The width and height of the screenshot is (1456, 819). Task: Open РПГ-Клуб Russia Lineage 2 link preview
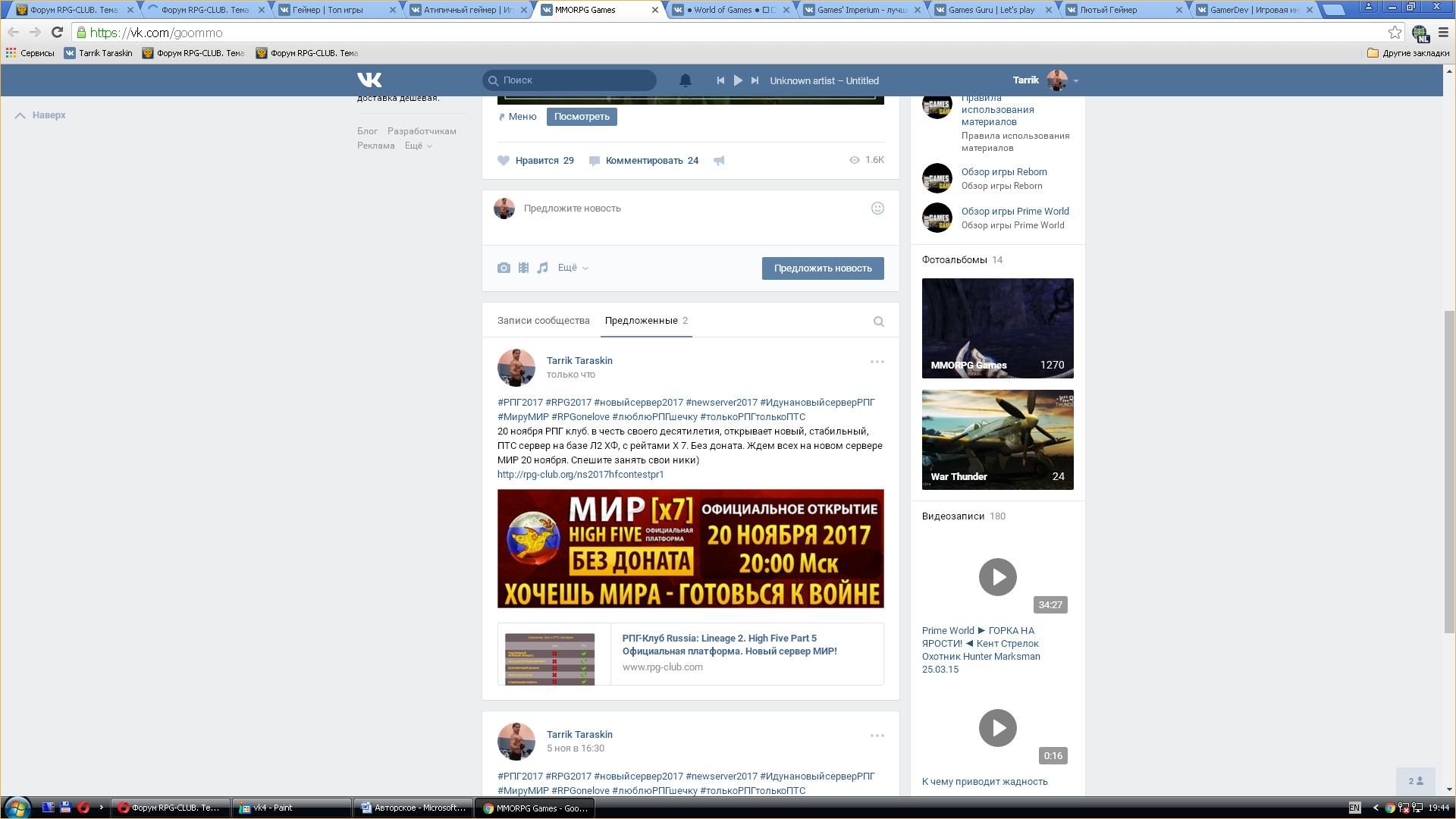[690, 654]
